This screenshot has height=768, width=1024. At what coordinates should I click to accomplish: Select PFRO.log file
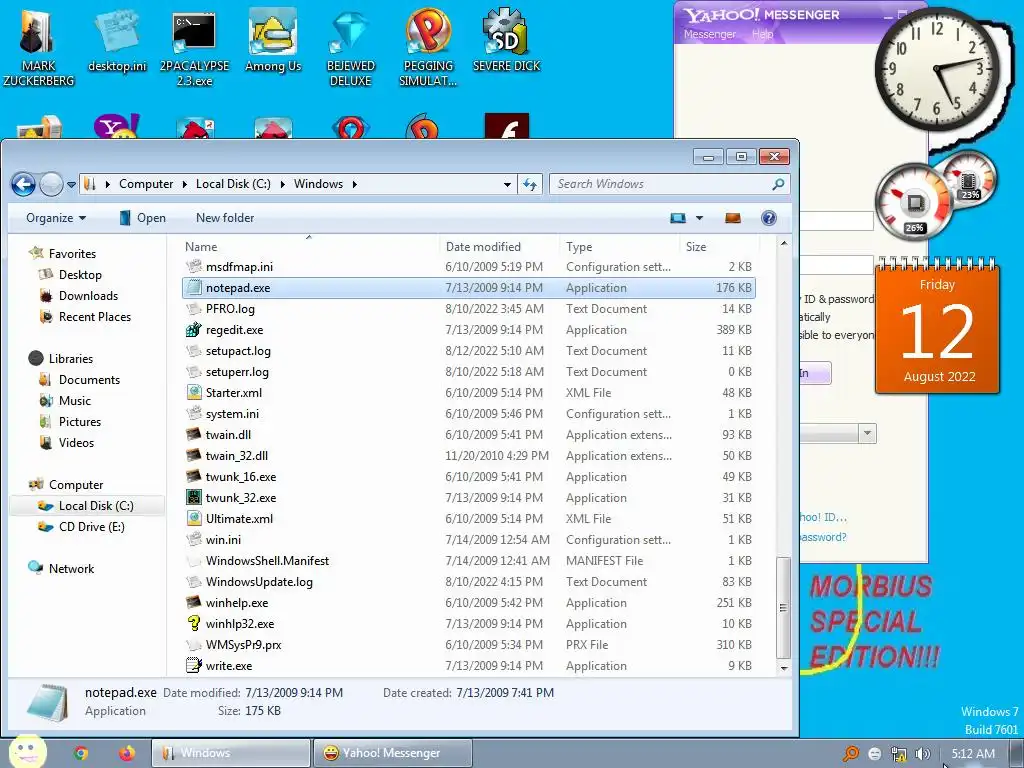click(230, 309)
